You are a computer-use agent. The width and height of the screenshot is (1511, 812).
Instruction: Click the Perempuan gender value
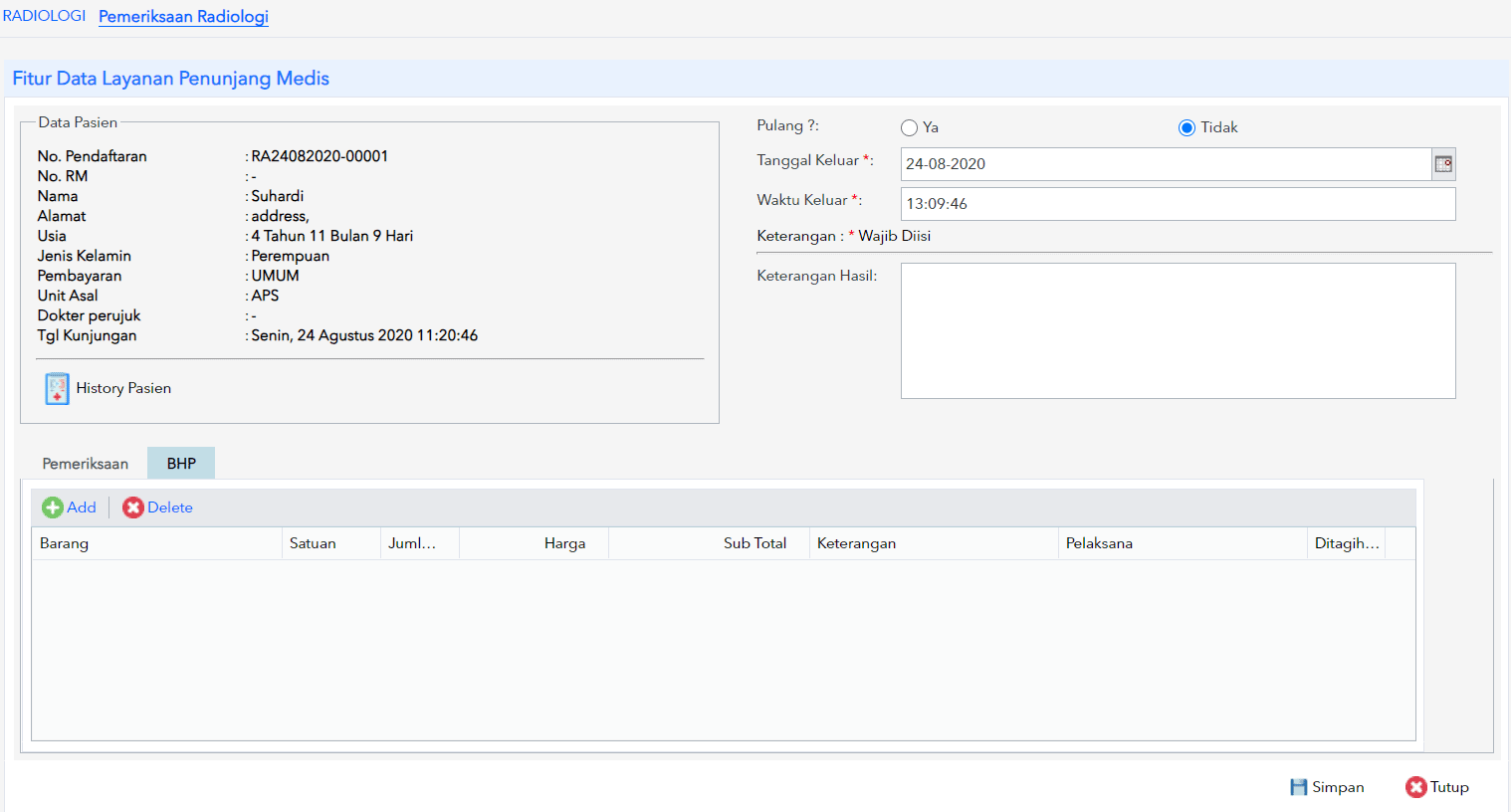(x=291, y=256)
